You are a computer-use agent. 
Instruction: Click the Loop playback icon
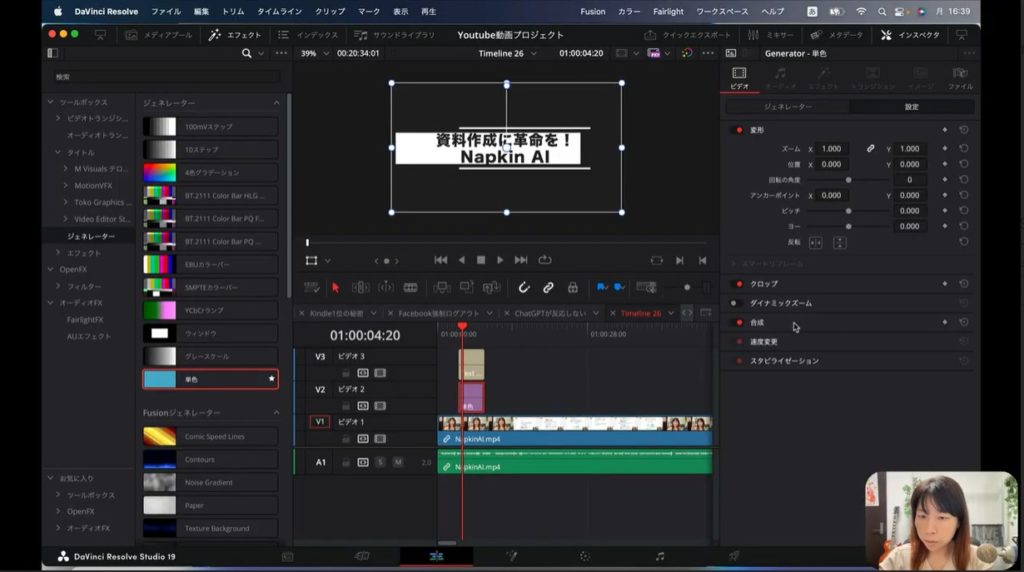pyautogui.click(x=545, y=260)
